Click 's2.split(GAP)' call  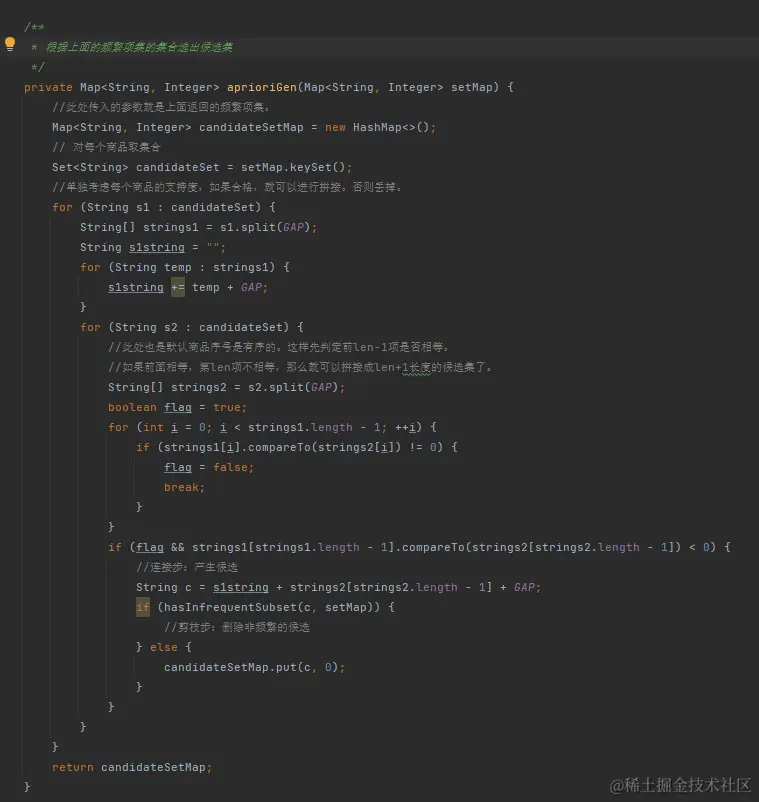tap(293, 387)
